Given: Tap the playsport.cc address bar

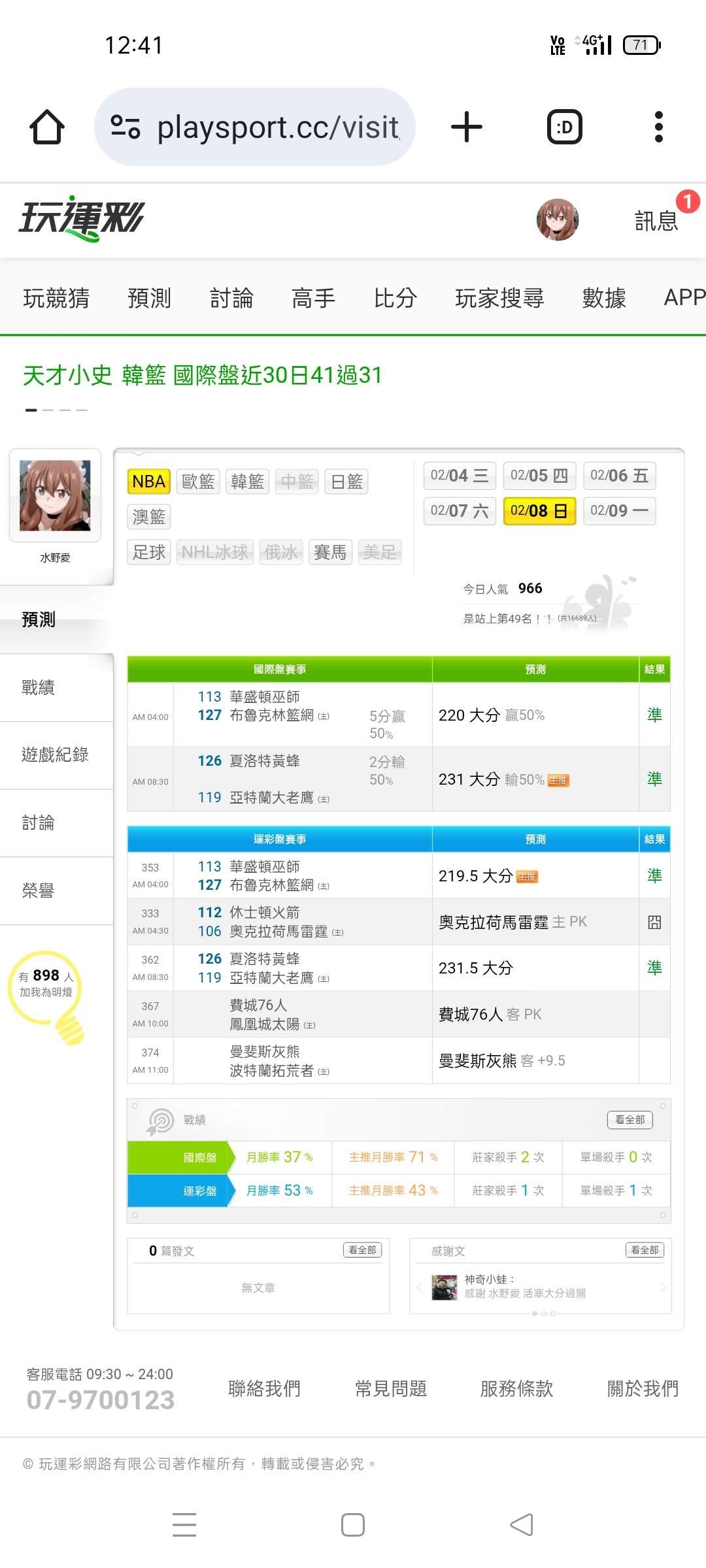Looking at the screenshot, I should (255, 127).
